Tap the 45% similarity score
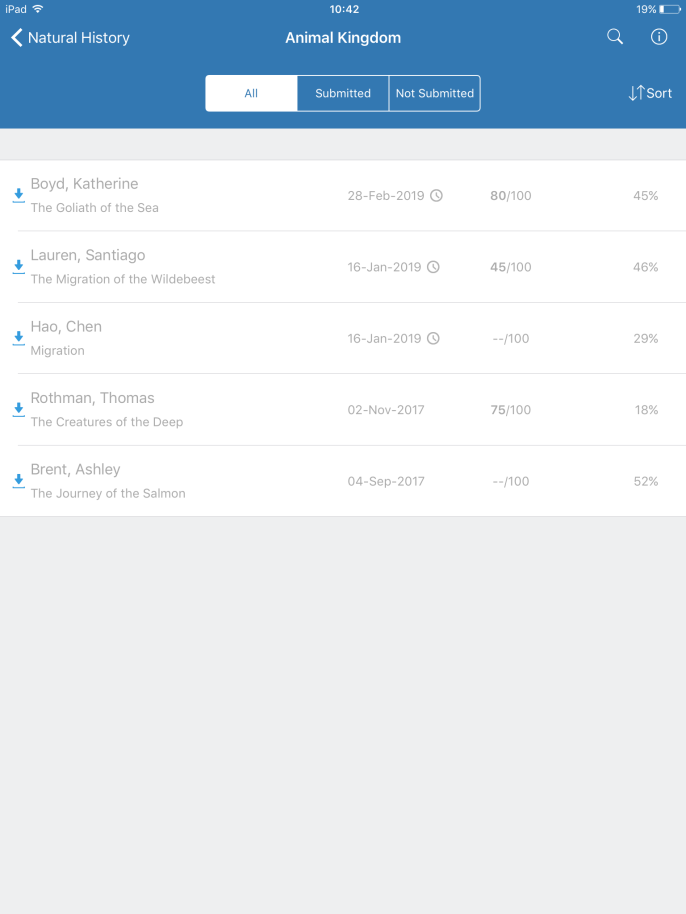 click(646, 196)
